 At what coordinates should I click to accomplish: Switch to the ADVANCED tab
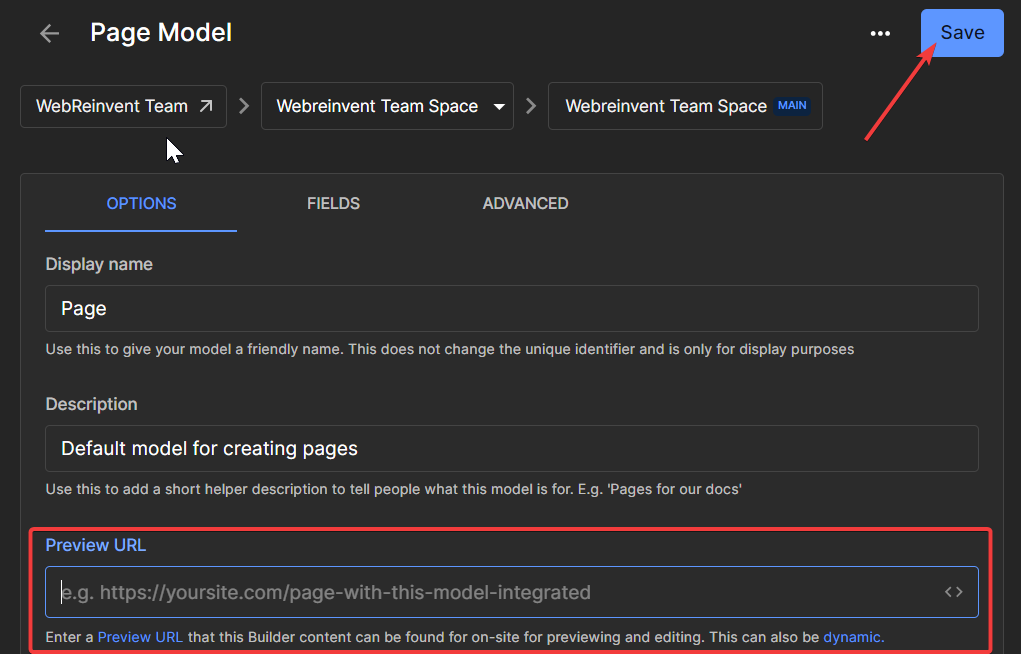tap(525, 203)
